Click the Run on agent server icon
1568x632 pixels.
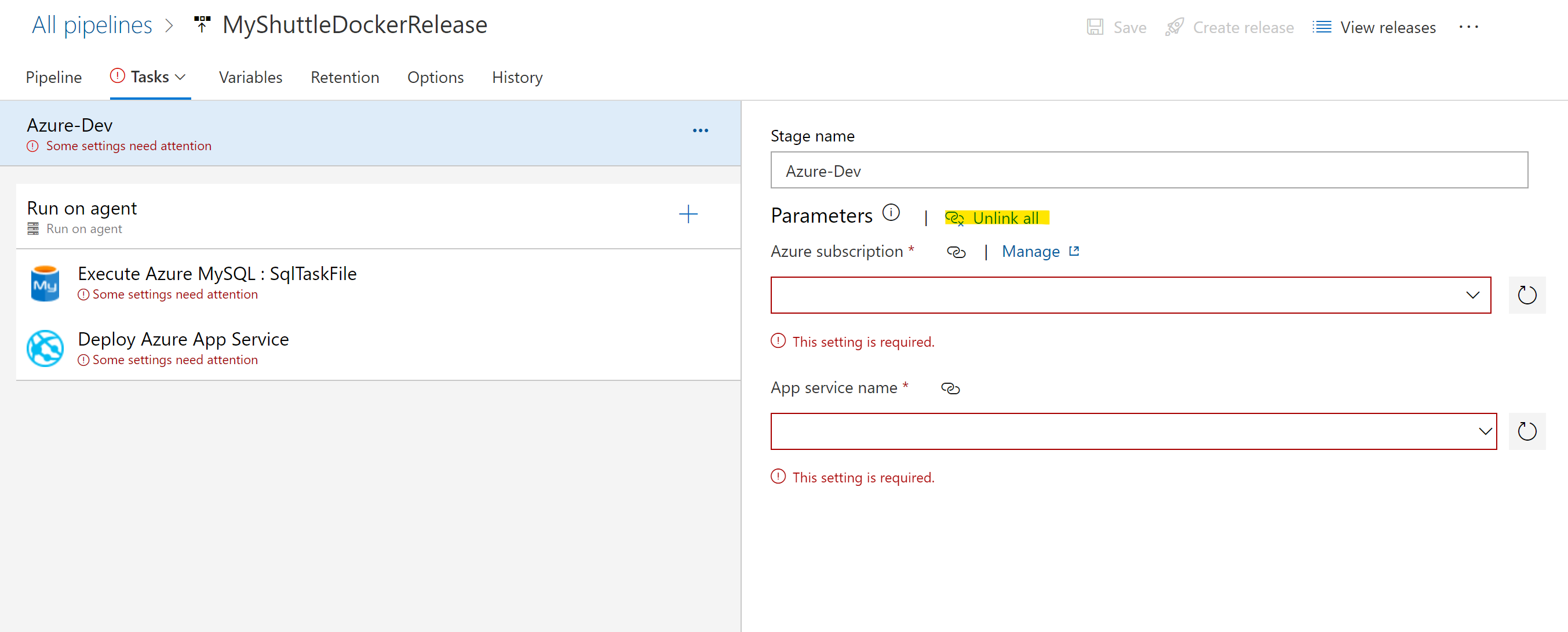[33, 229]
